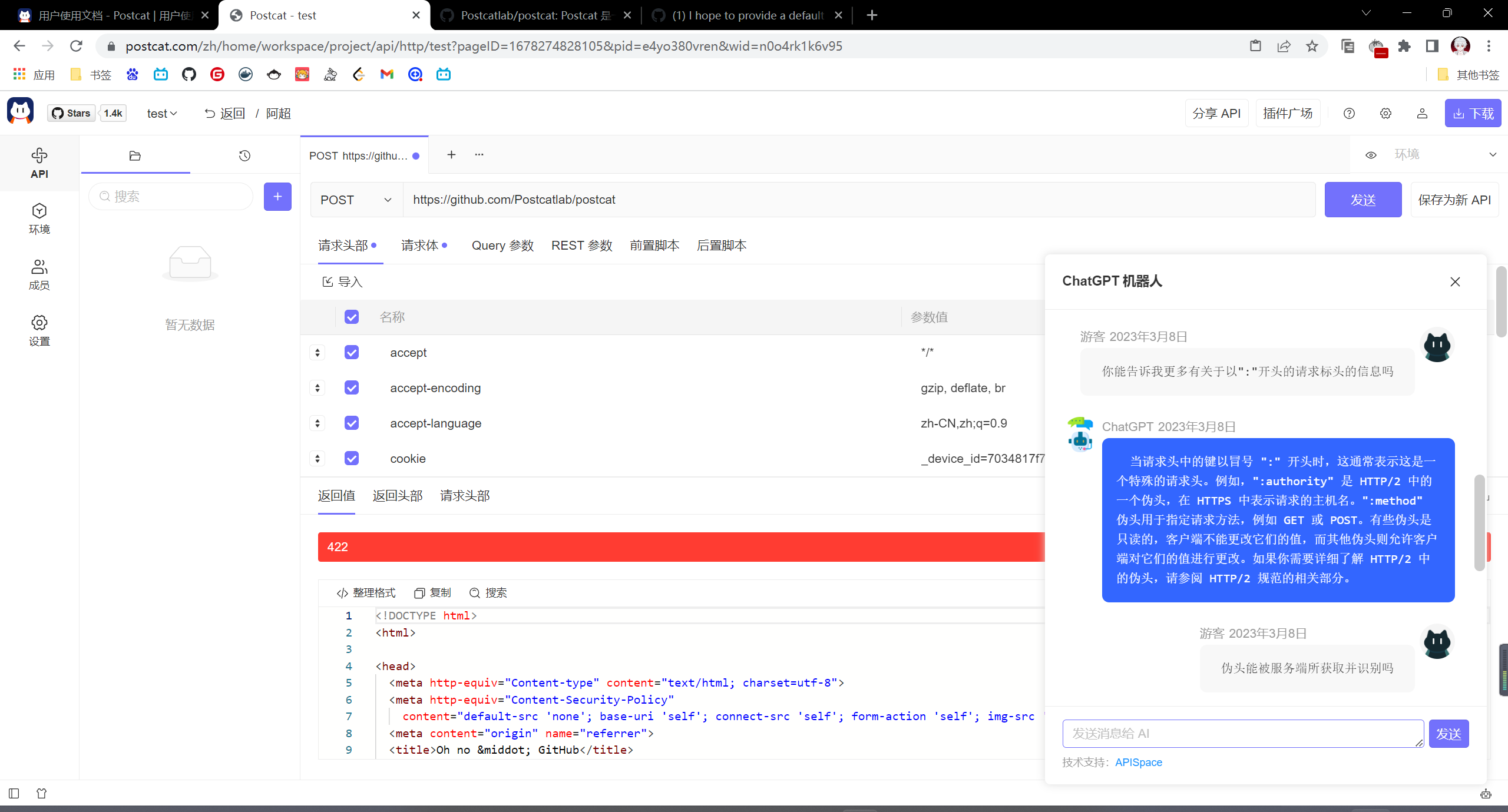
Task: Uncheck the accept header checkbox
Action: [x=352, y=352]
